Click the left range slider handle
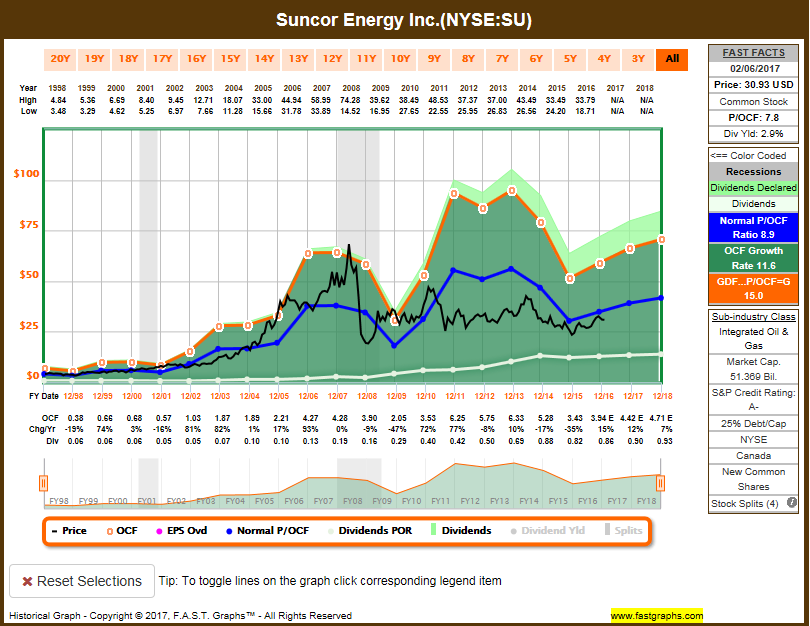The width and height of the screenshot is (810, 626). pyautogui.click(x=43, y=484)
